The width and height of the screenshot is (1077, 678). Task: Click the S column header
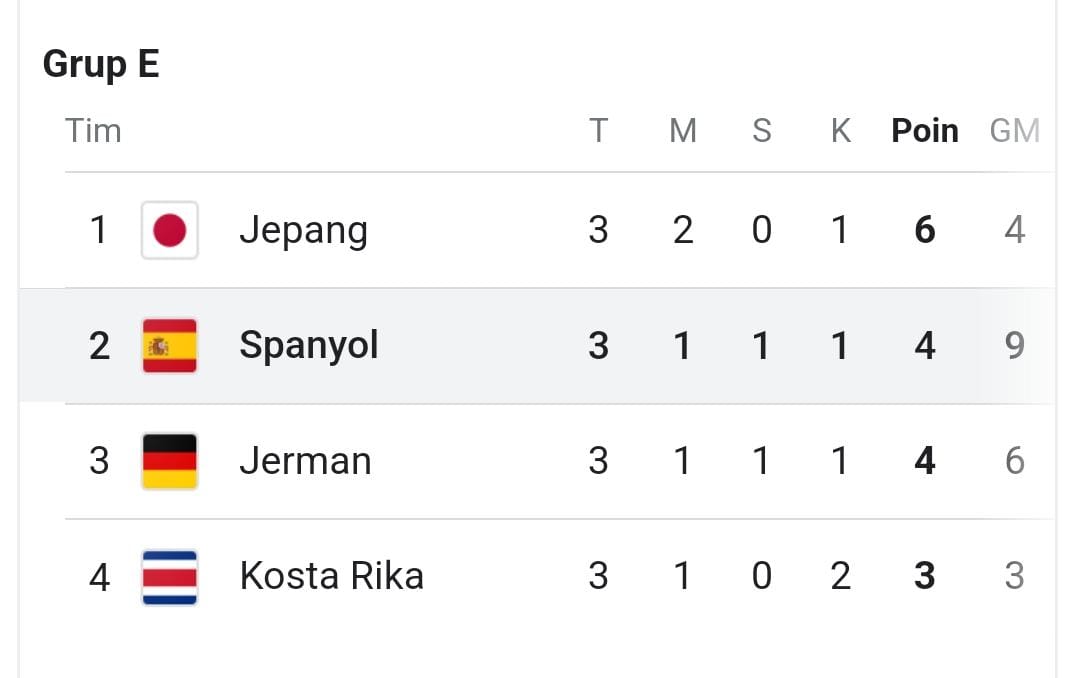761,131
